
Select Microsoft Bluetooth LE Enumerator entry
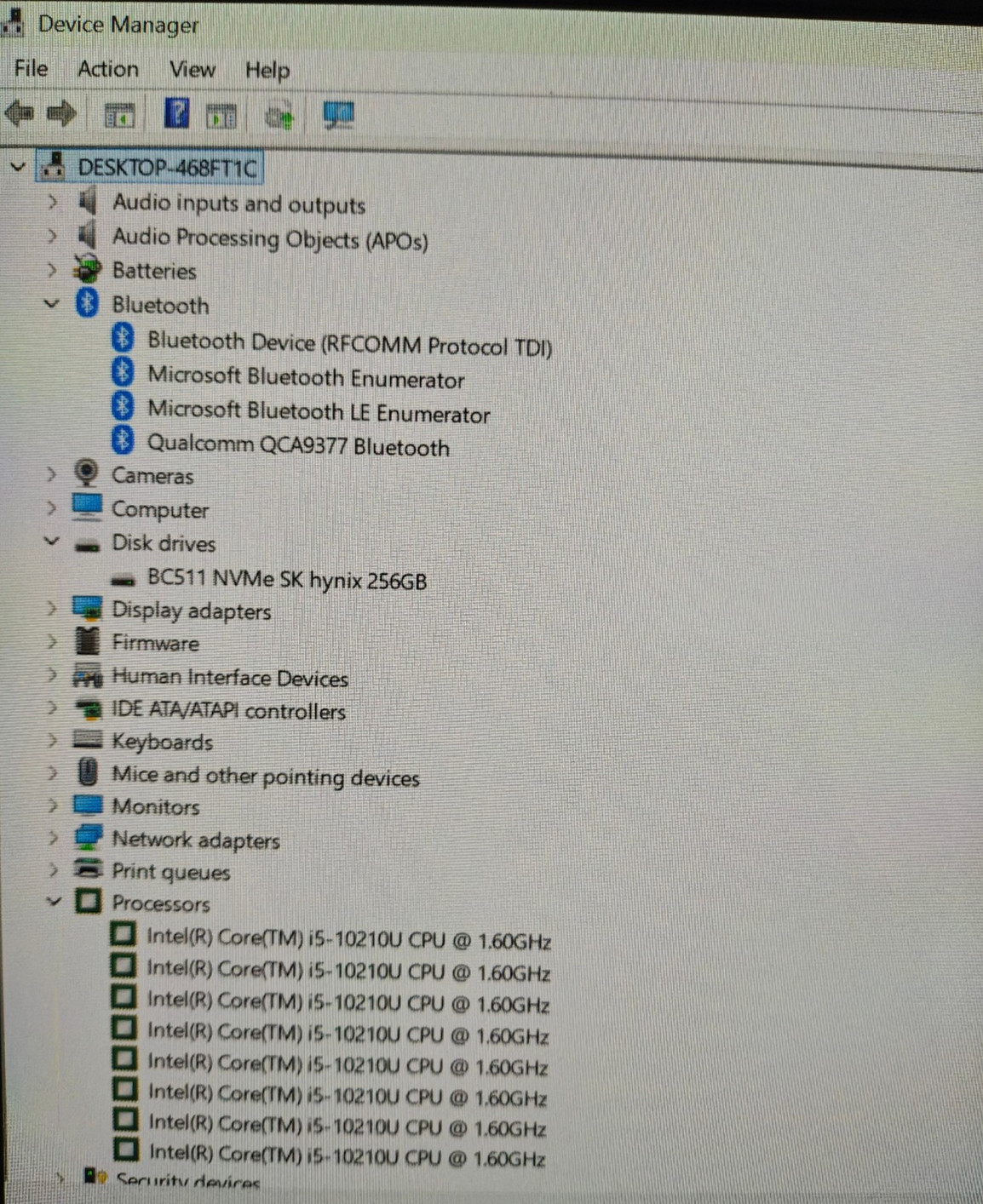pos(319,412)
